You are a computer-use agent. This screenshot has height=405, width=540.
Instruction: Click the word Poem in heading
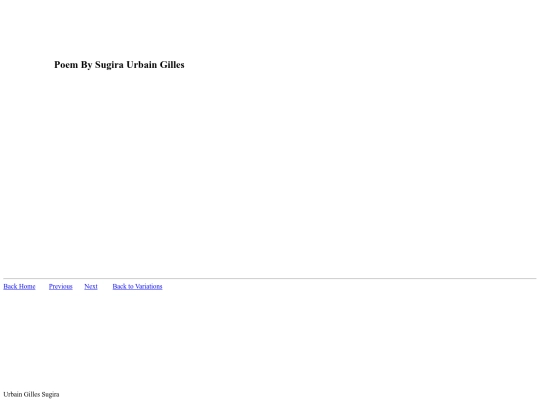point(66,65)
